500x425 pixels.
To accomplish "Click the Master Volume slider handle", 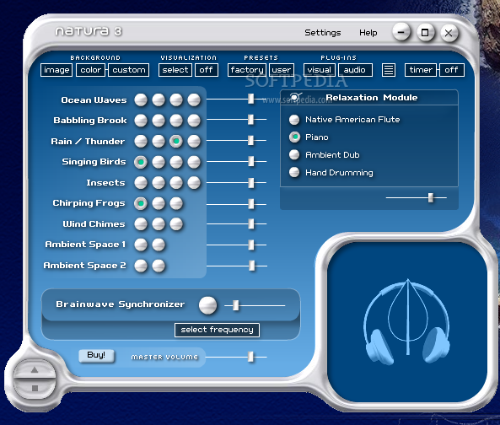I will [251, 357].
